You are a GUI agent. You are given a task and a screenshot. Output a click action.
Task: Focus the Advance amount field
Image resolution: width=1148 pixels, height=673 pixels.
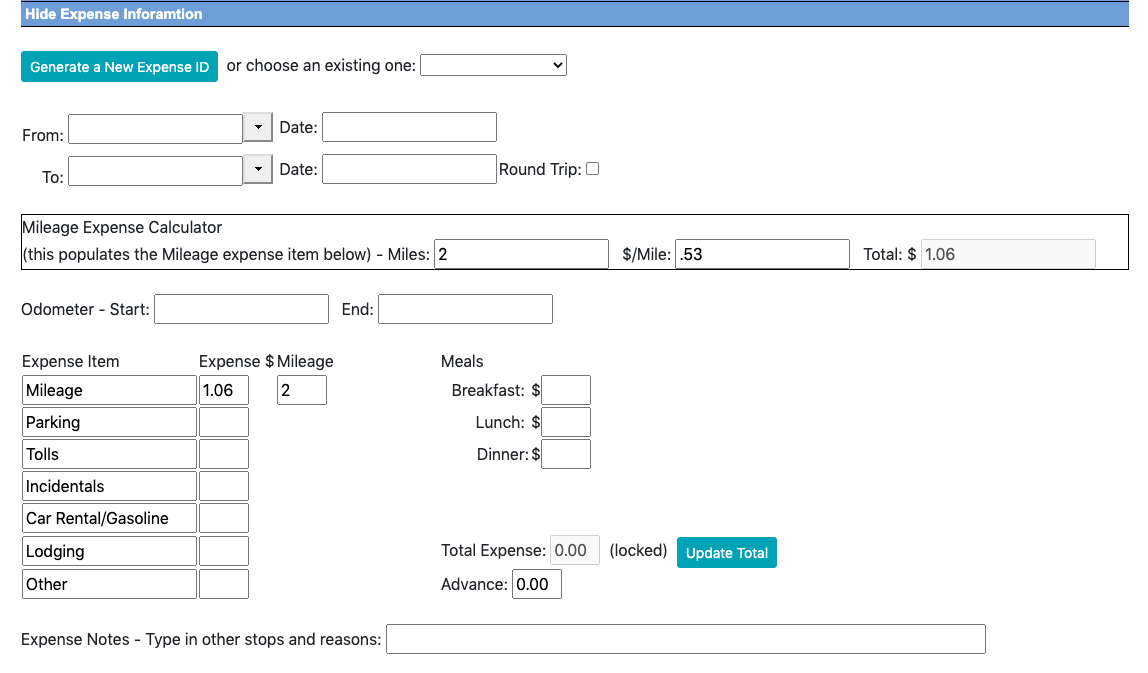(536, 584)
